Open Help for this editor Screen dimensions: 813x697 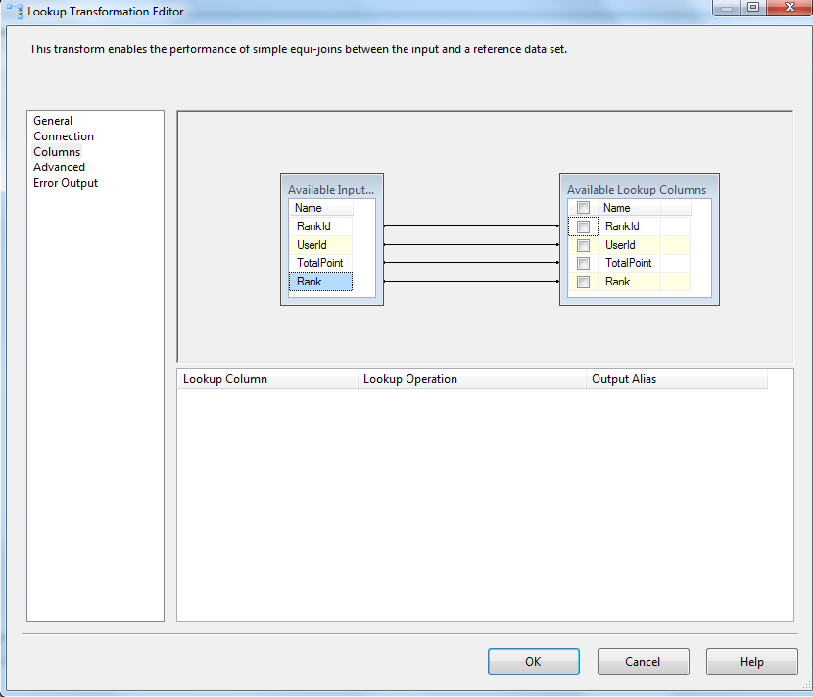751,662
